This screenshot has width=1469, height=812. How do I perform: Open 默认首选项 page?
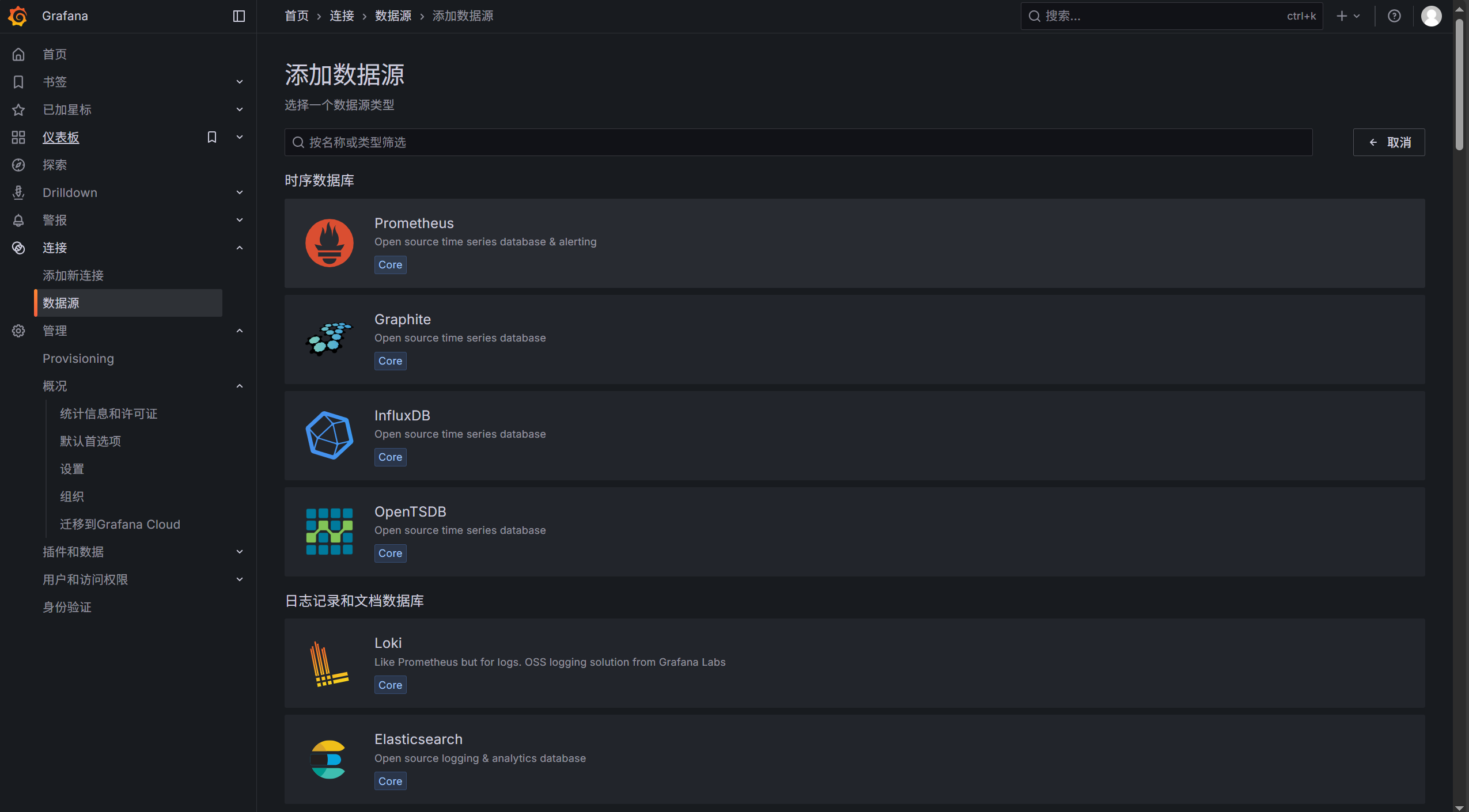(x=90, y=441)
